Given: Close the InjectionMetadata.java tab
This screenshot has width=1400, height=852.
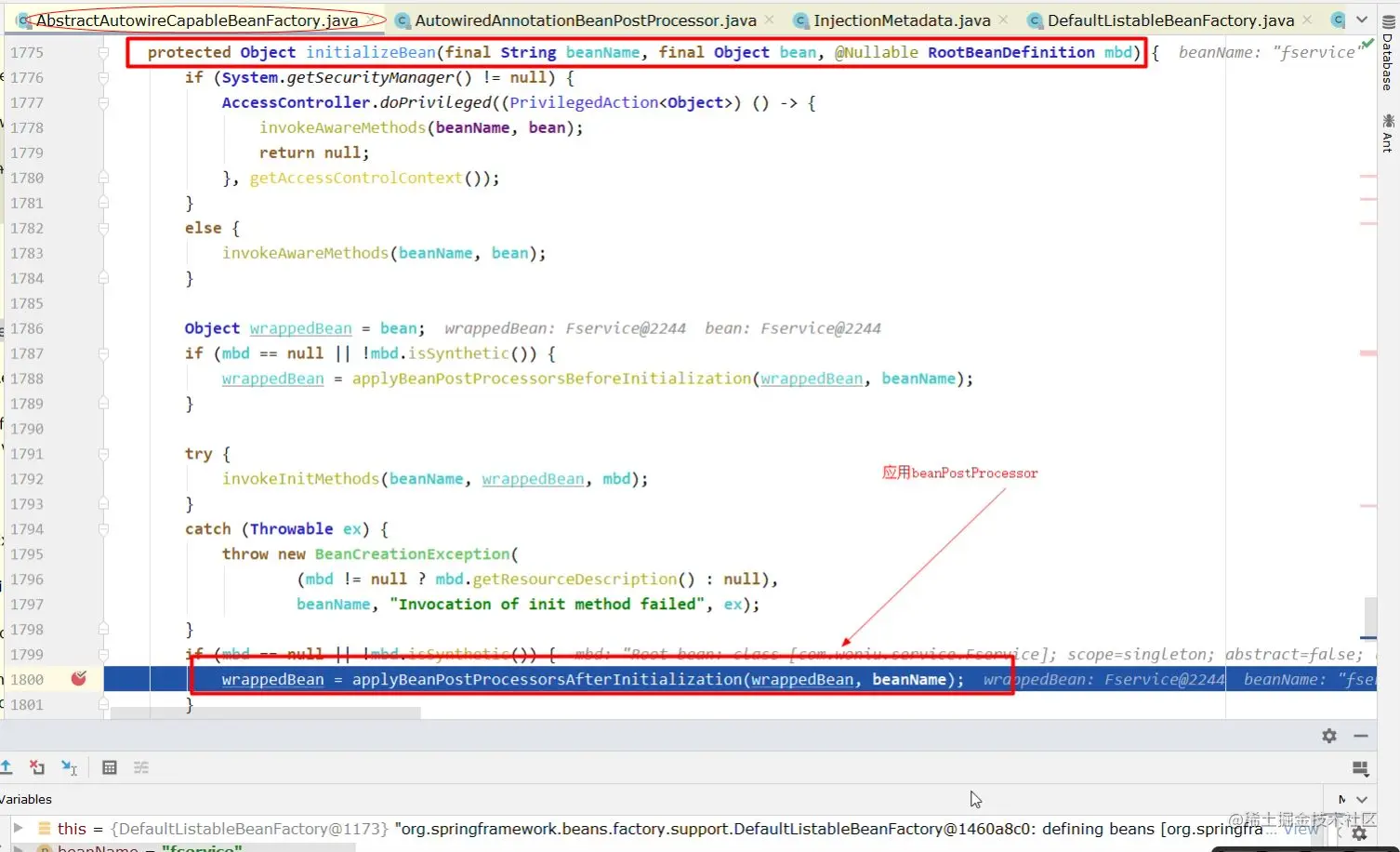Looking at the screenshot, I should pos(1003,20).
